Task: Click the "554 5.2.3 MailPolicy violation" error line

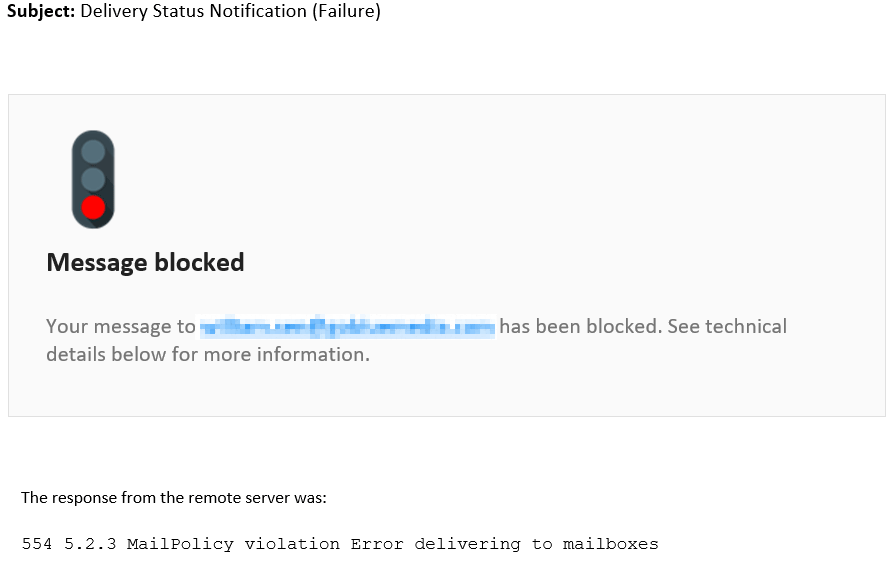Action: point(340,544)
